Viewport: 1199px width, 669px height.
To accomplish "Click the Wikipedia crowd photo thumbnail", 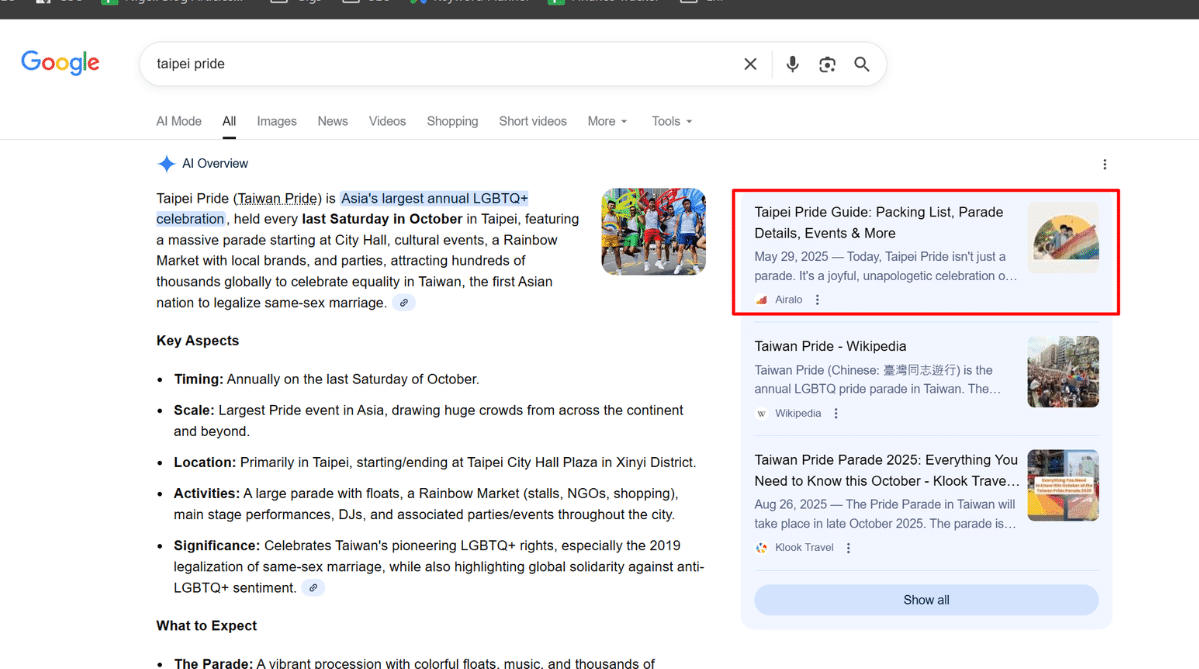I will point(1063,372).
